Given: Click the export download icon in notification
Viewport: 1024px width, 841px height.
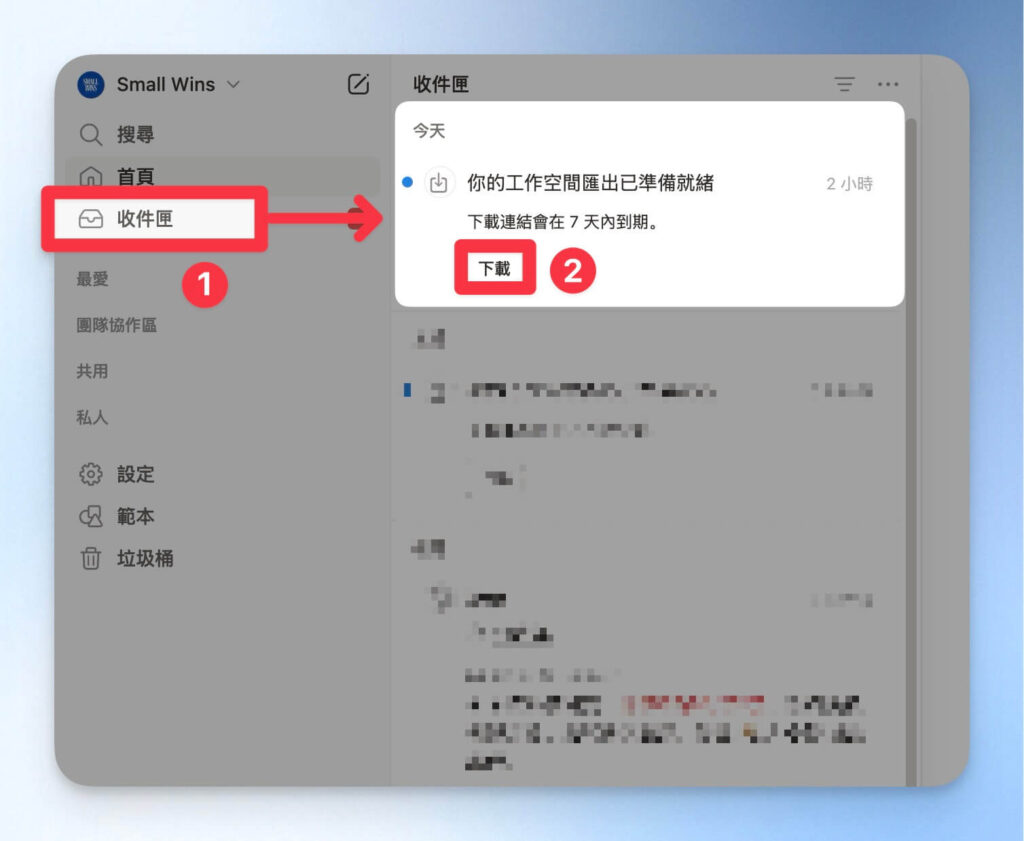Looking at the screenshot, I should tap(440, 183).
